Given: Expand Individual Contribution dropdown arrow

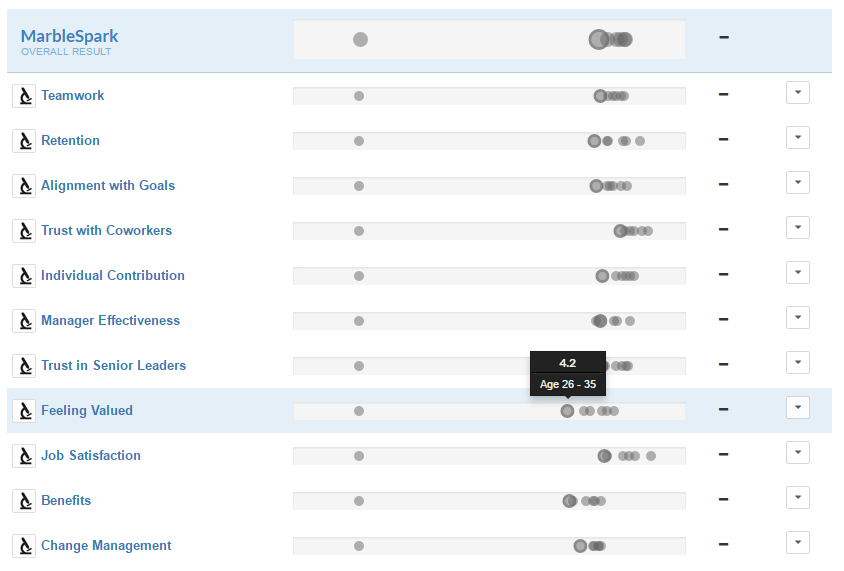Looking at the screenshot, I should tap(798, 273).
